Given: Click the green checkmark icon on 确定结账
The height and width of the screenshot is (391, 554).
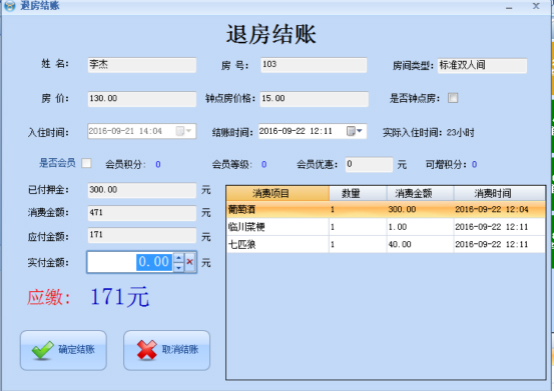Looking at the screenshot, I should [43, 350].
